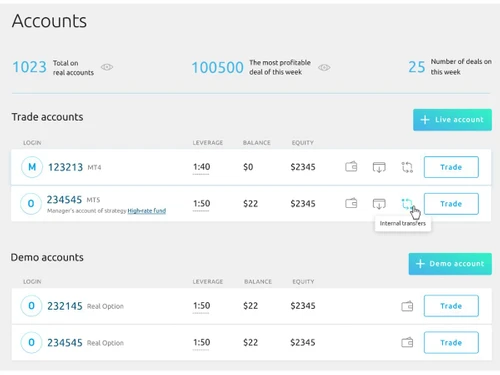Screen dimensions: 500x375
Task: Click Trade for MT5 account 234545
Action: pyautogui.click(x=451, y=204)
